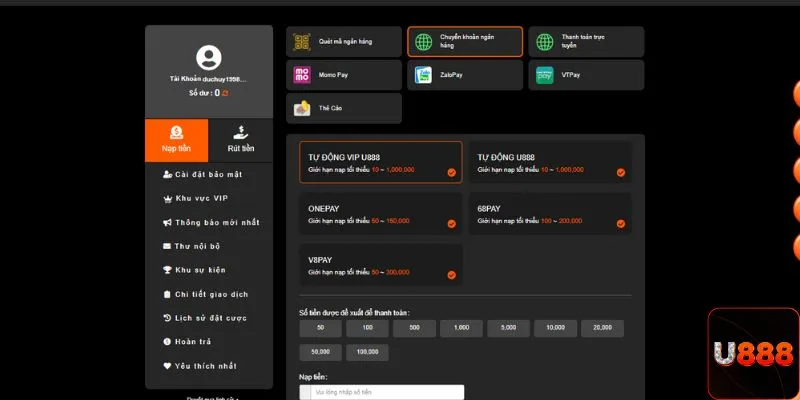
Task: Pick the 20,000 suggested amount
Action: click(602, 328)
